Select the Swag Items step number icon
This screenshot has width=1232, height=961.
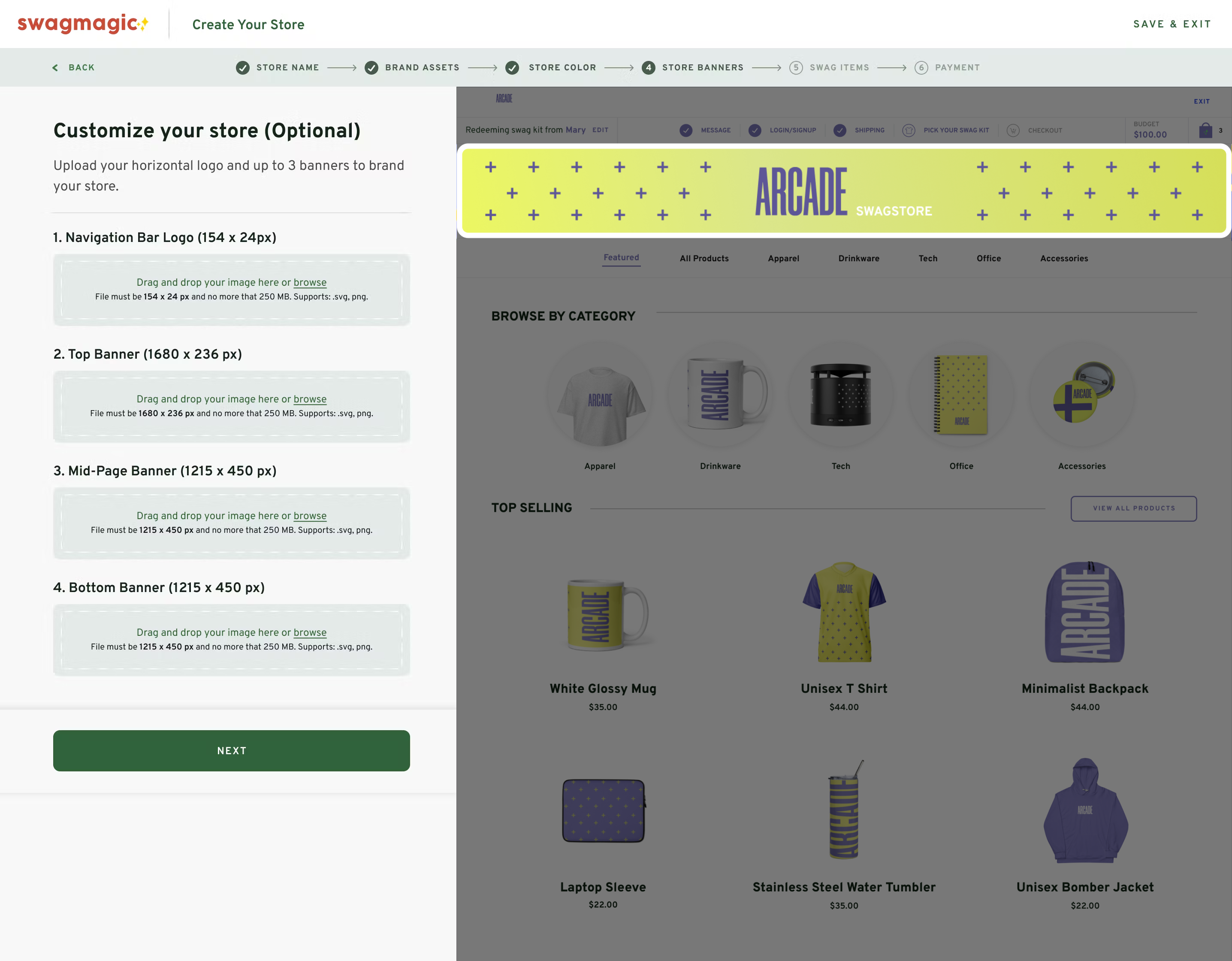796,68
